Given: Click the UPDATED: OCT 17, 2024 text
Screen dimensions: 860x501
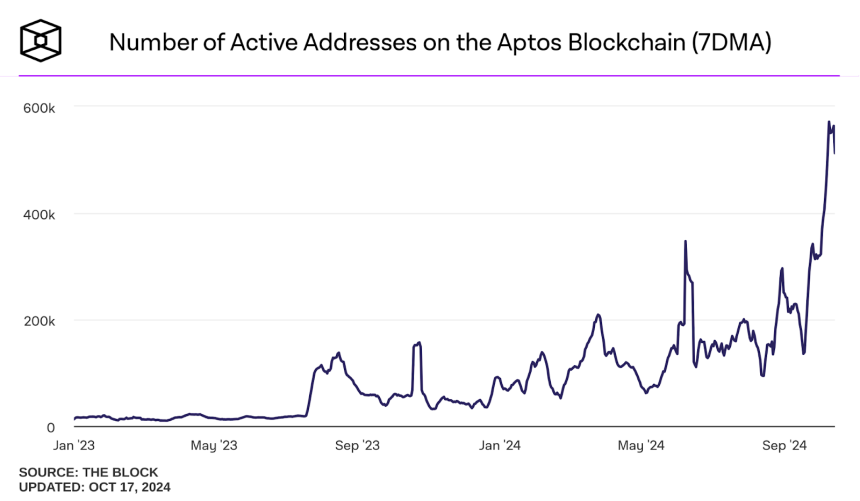Looking at the screenshot, I should pos(94,487).
